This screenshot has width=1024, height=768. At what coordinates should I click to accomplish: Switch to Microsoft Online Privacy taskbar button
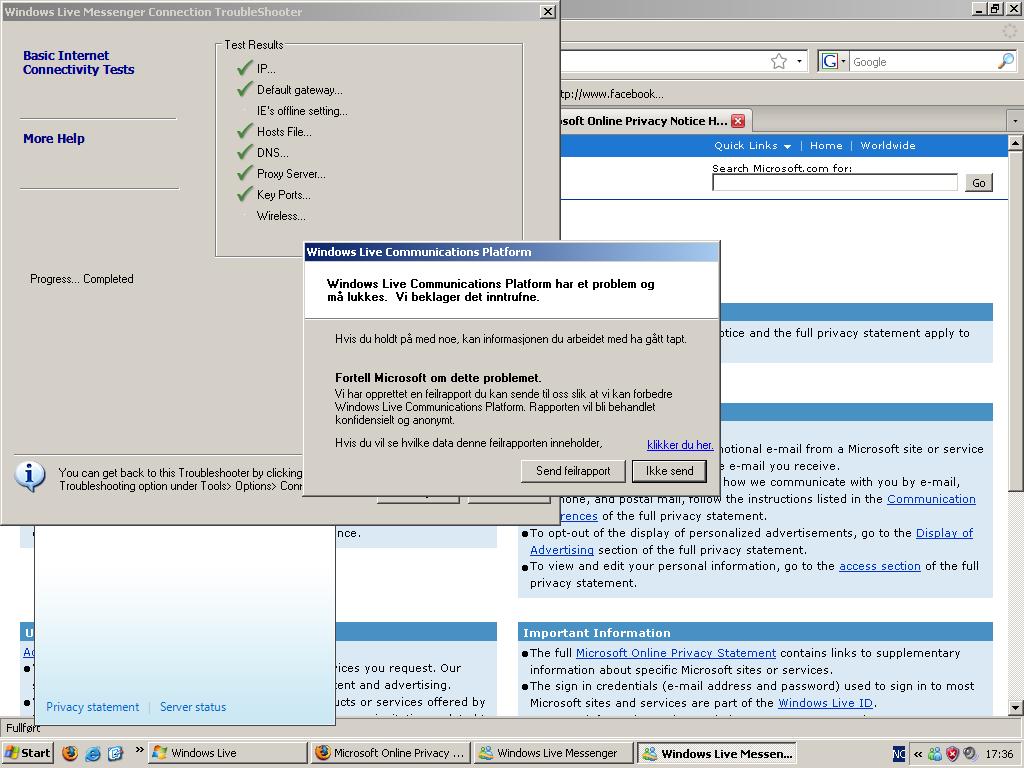(390, 753)
